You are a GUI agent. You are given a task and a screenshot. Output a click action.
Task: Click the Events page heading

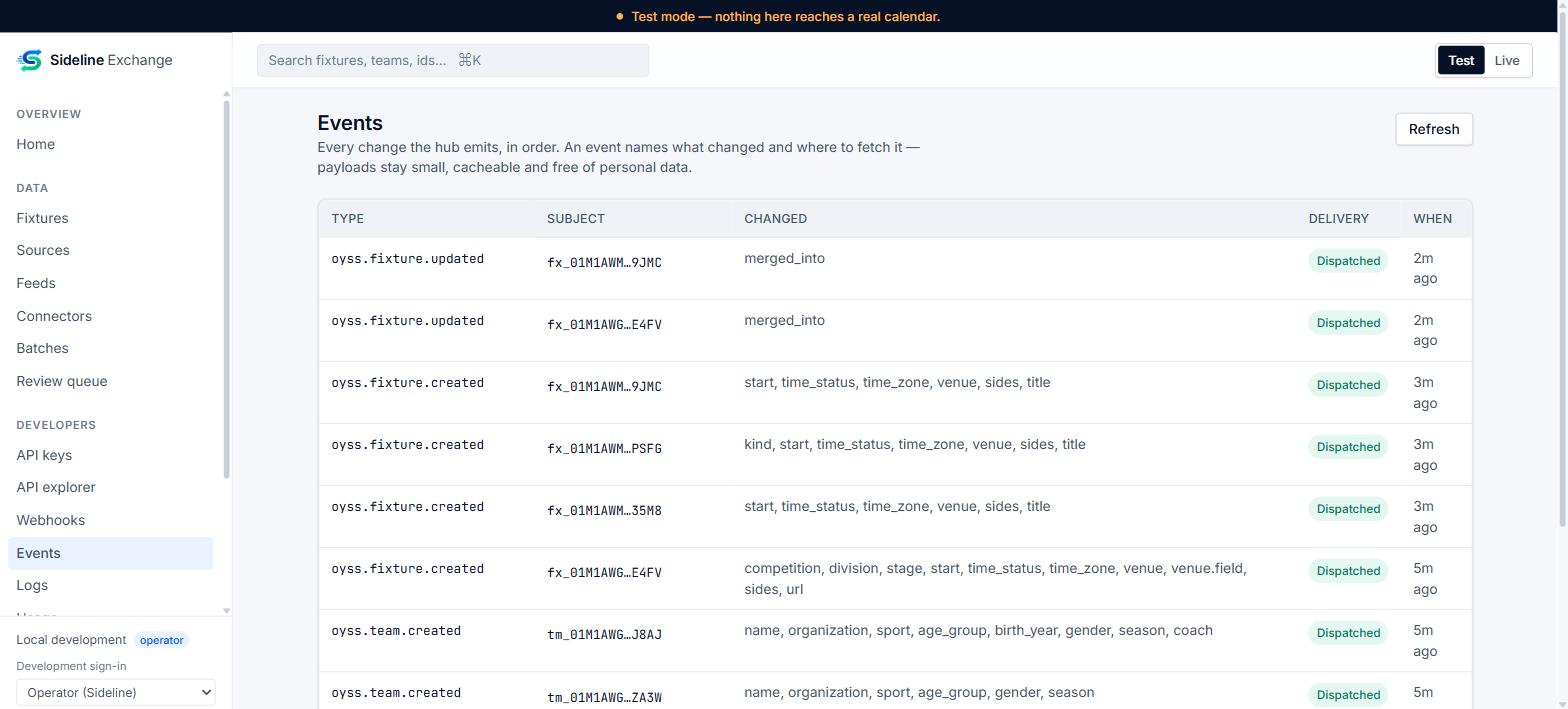(x=350, y=123)
